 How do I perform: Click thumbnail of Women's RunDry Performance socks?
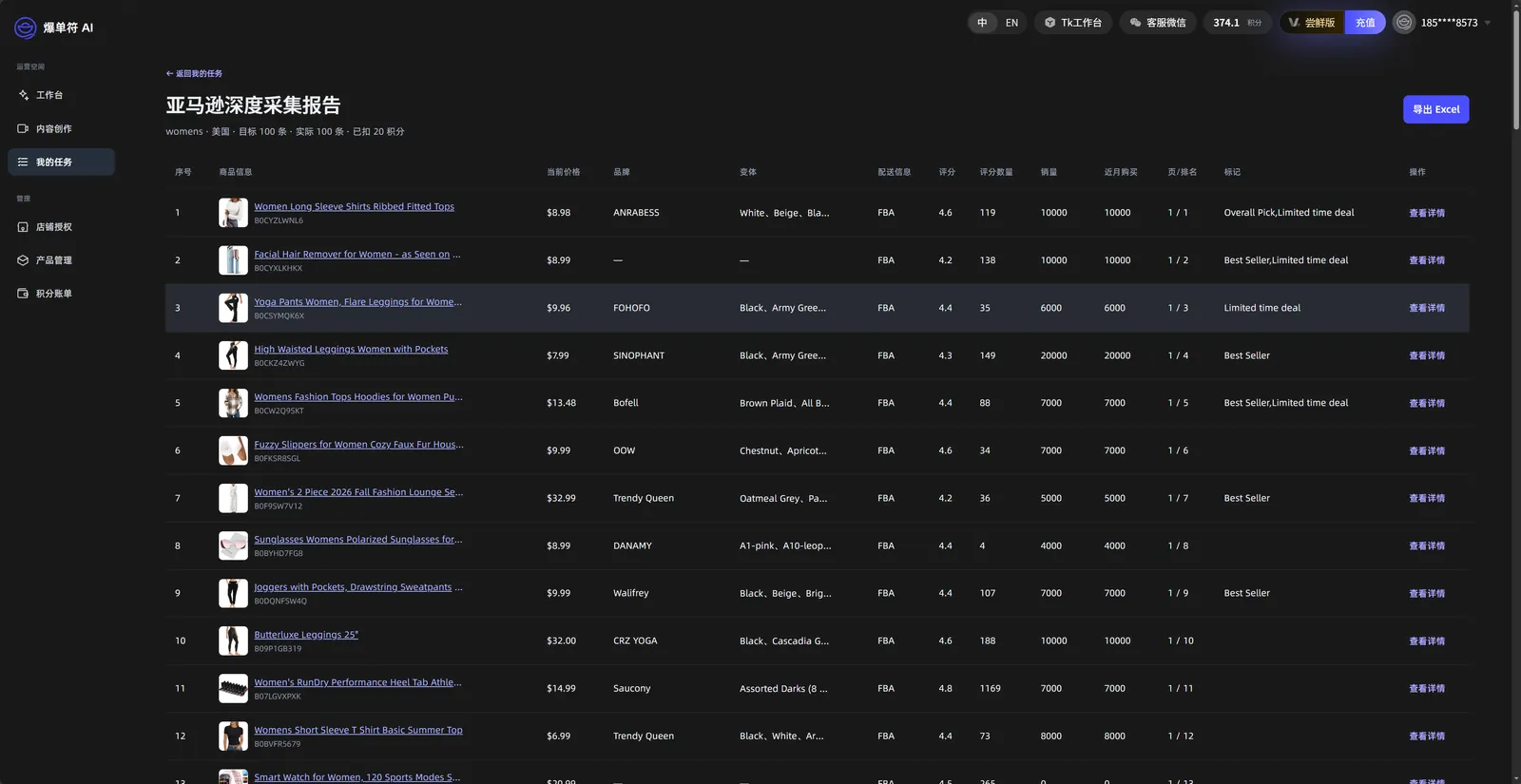(233, 688)
